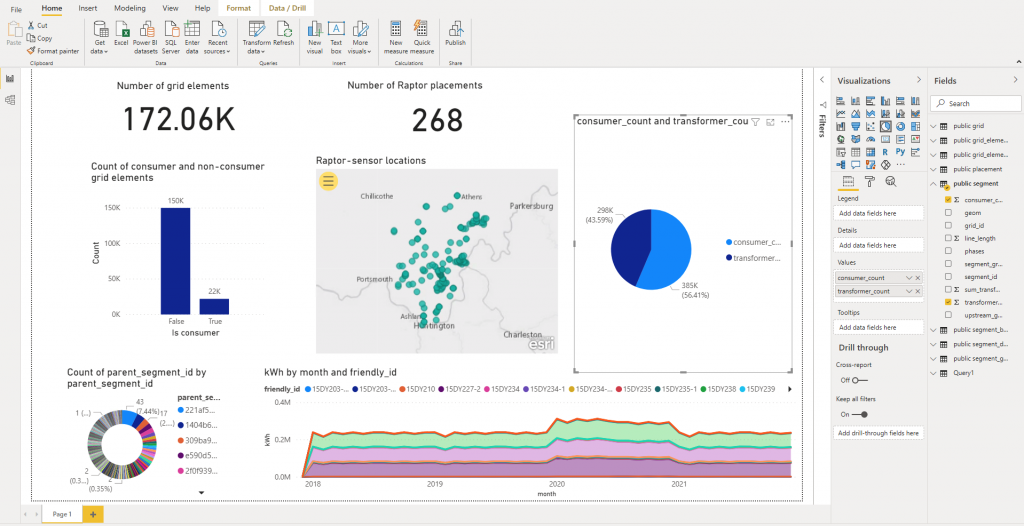Check the grid_id field checkbox
1024x526 pixels.
948,225
